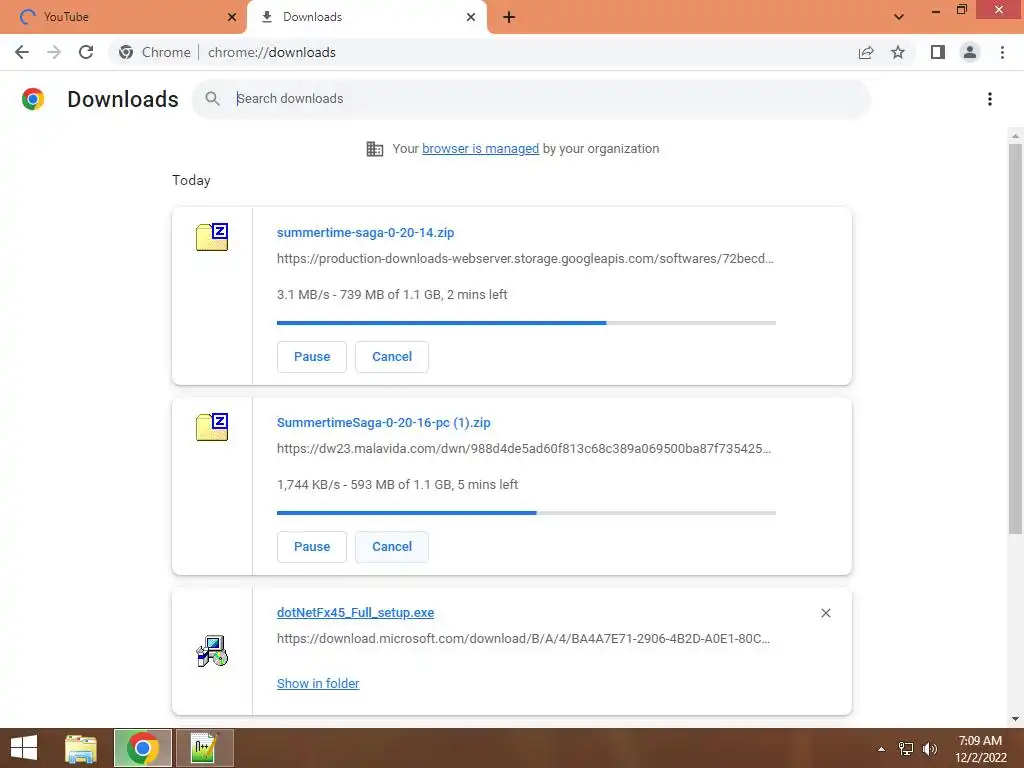Open the browser side panel
Viewport: 1024px width, 768px height.
click(x=938, y=52)
